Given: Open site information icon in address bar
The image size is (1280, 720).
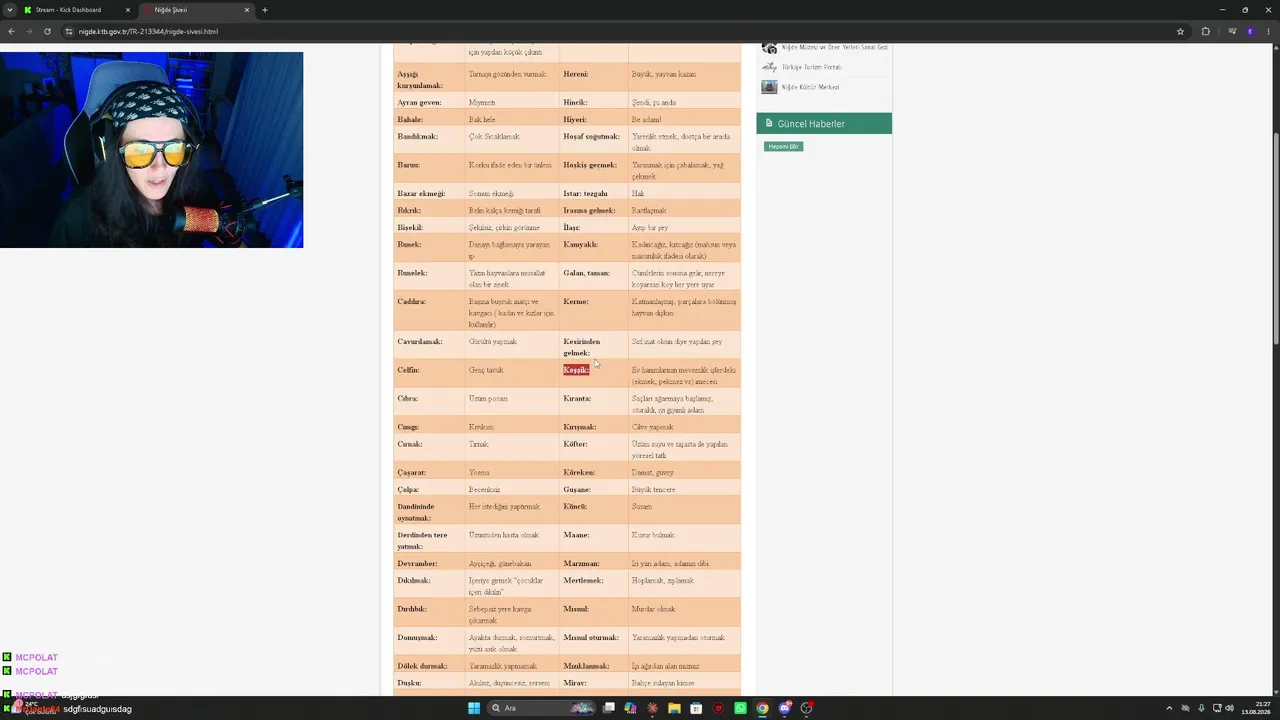Looking at the screenshot, I should point(69,31).
